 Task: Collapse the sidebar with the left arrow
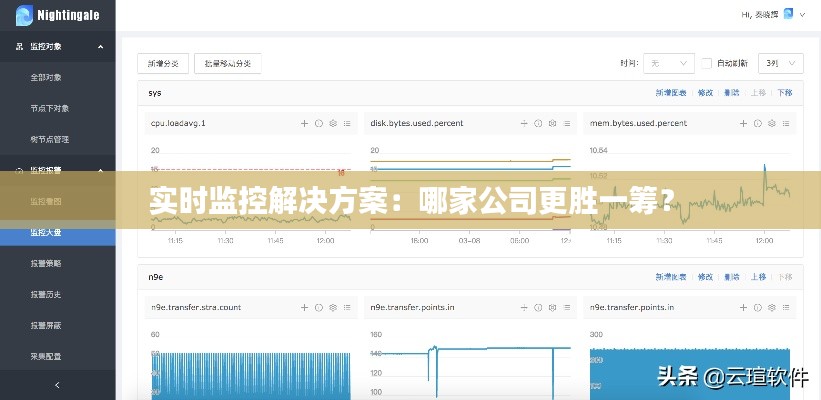pyautogui.click(x=57, y=385)
